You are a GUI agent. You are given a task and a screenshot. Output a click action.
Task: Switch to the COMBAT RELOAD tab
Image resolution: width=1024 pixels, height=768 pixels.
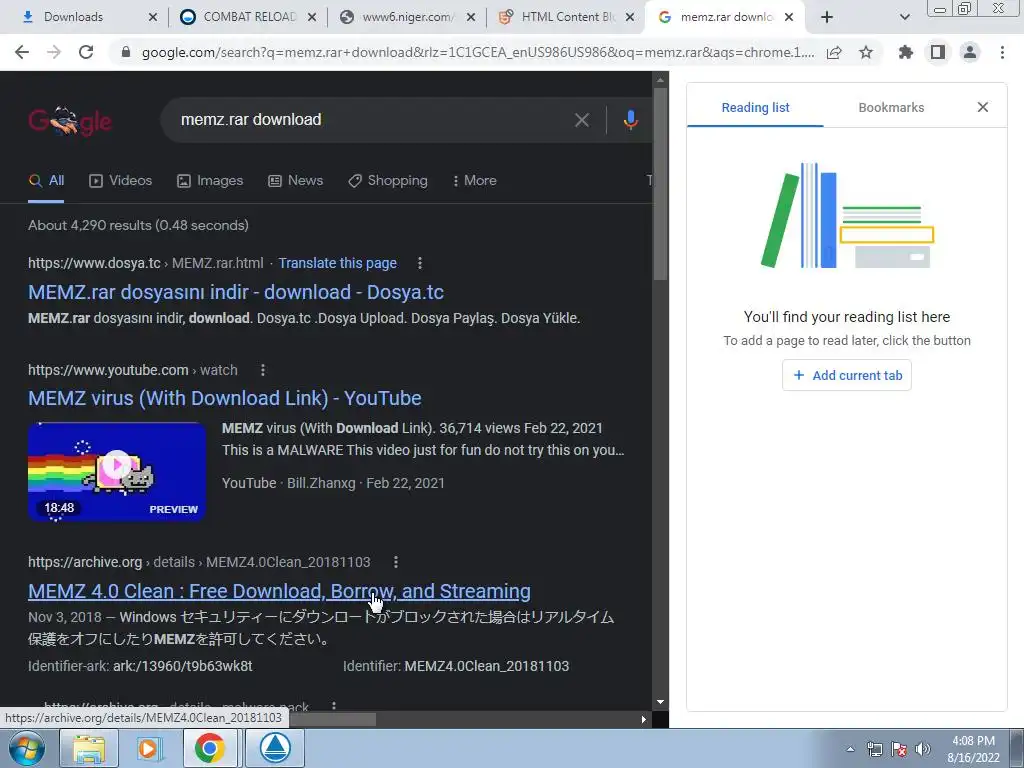tap(249, 17)
